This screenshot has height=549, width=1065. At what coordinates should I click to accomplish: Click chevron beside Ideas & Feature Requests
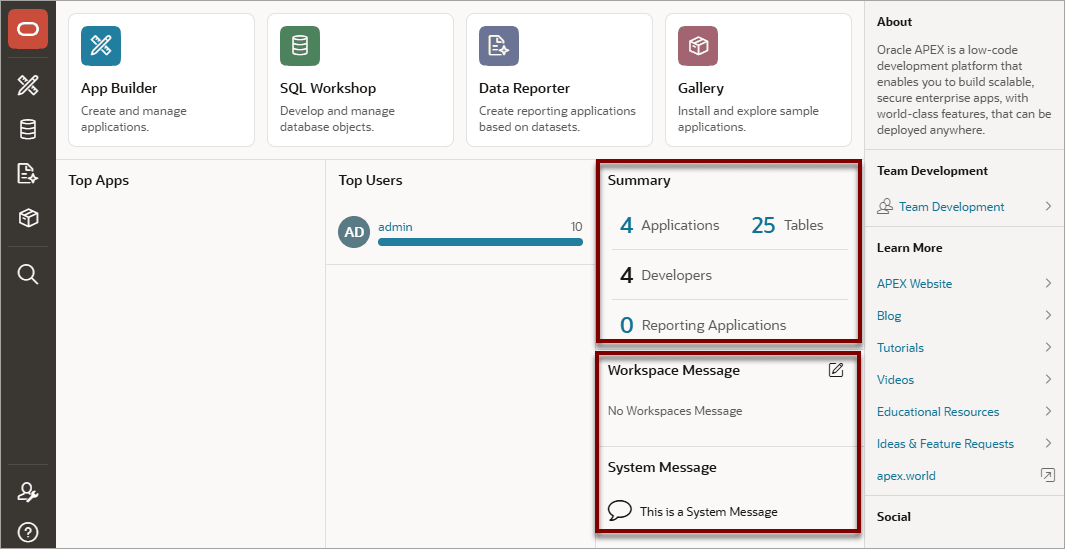point(1049,443)
